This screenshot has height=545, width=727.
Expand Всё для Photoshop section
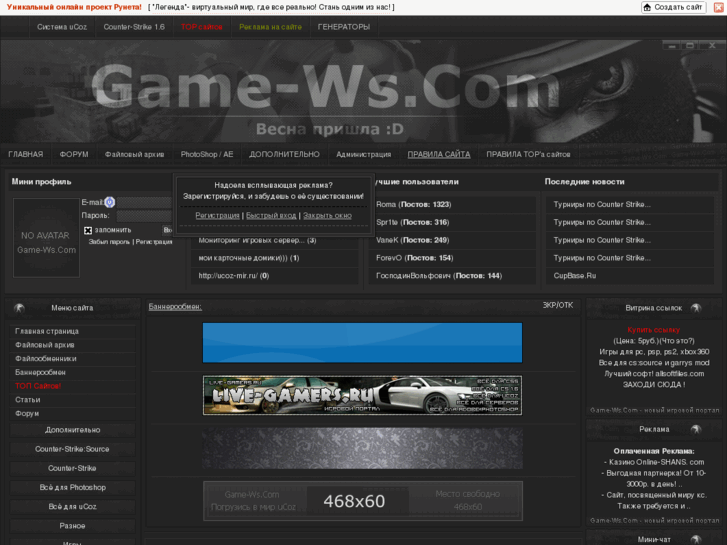[72, 487]
